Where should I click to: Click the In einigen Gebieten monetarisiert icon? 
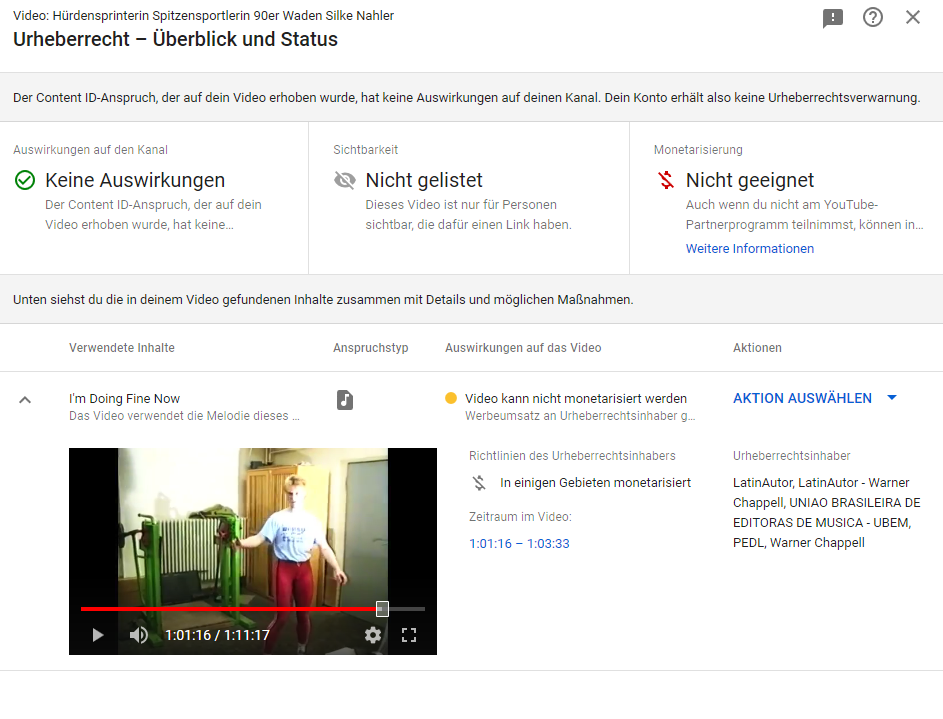pos(480,483)
